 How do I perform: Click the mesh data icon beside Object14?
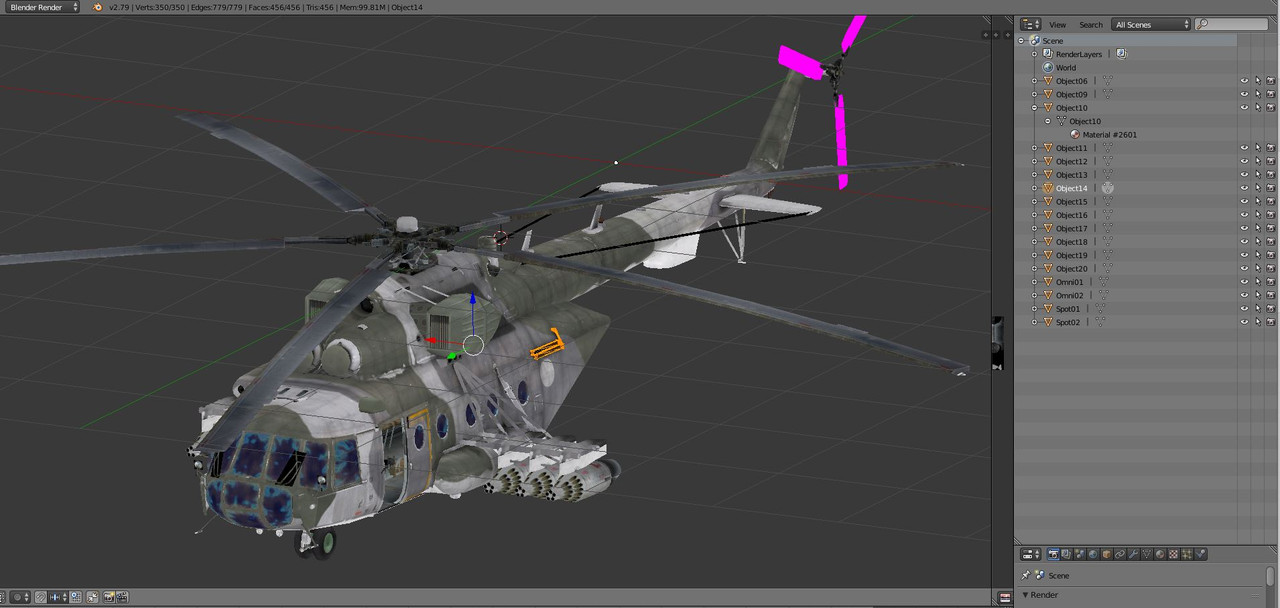[1108, 188]
